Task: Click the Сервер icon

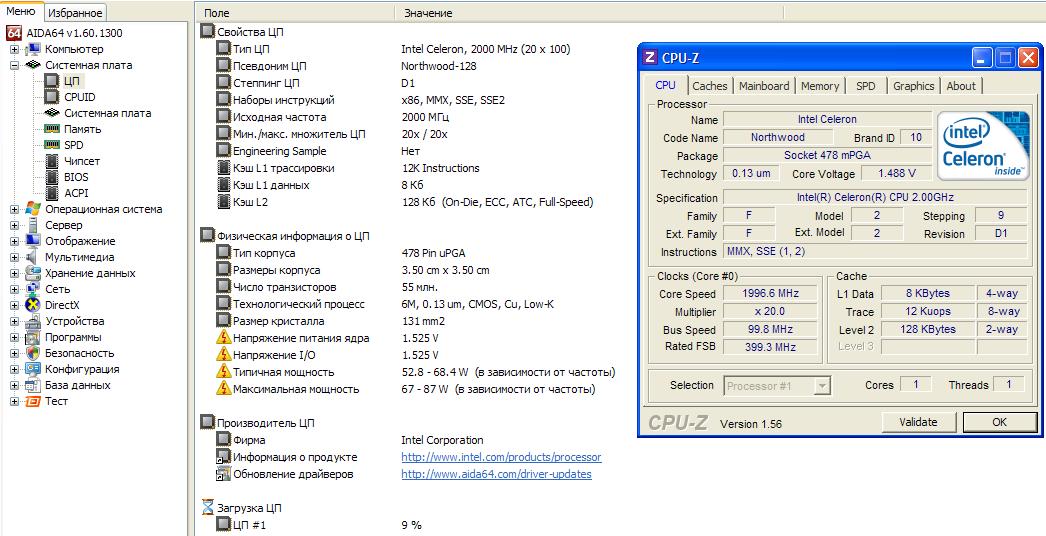Action: [33, 225]
